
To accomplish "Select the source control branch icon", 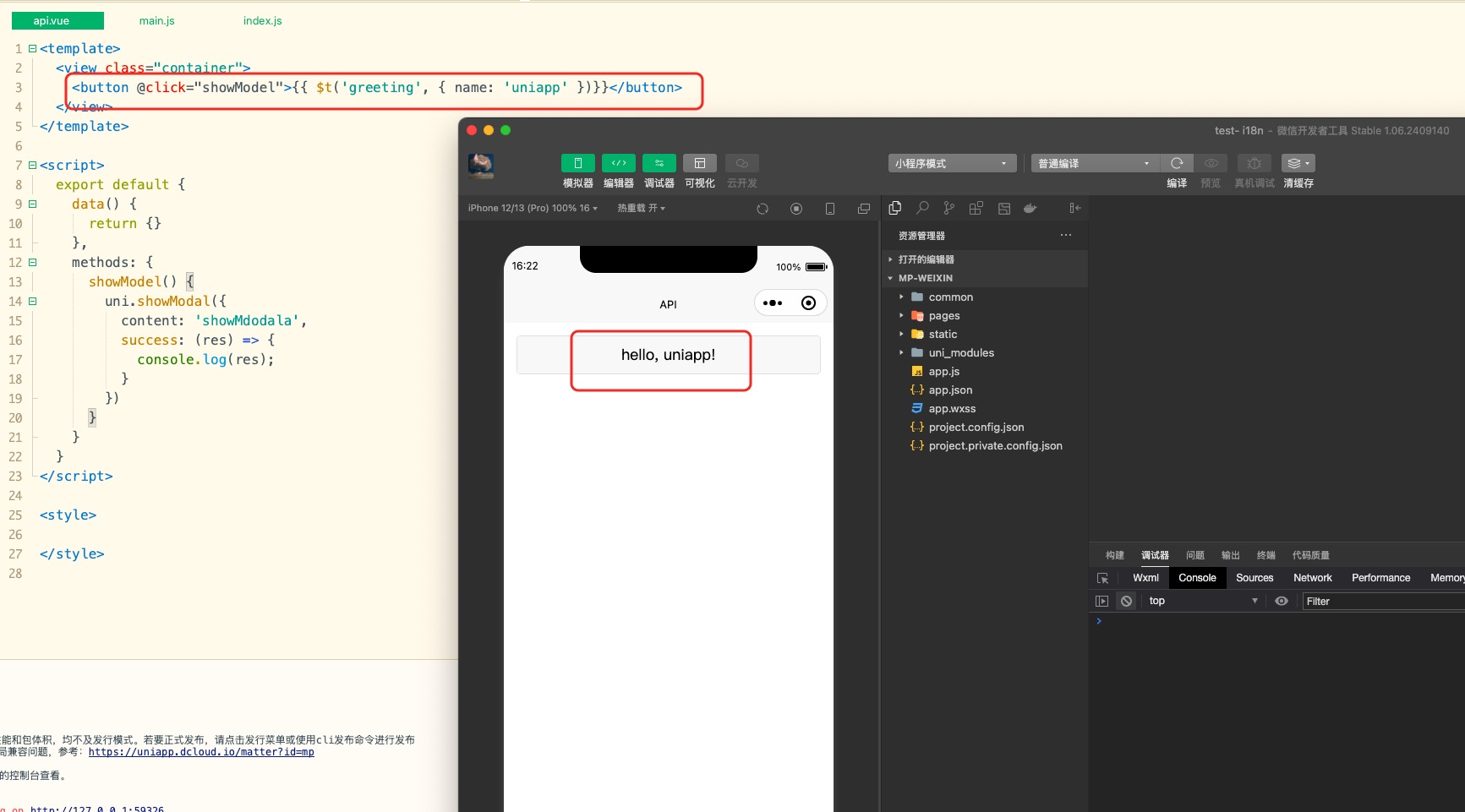I will [x=949, y=208].
